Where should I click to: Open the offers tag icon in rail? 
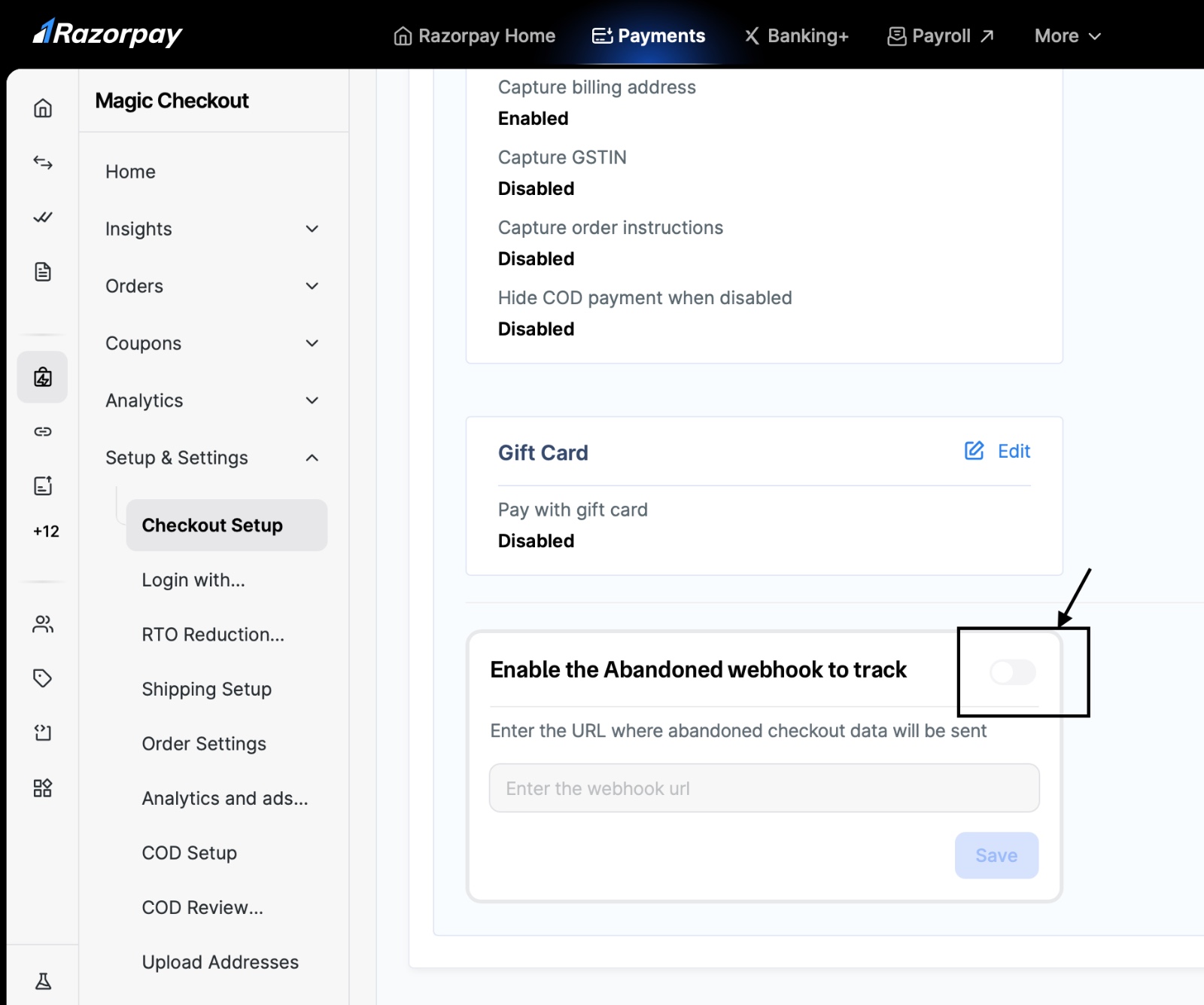click(x=43, y=678)
